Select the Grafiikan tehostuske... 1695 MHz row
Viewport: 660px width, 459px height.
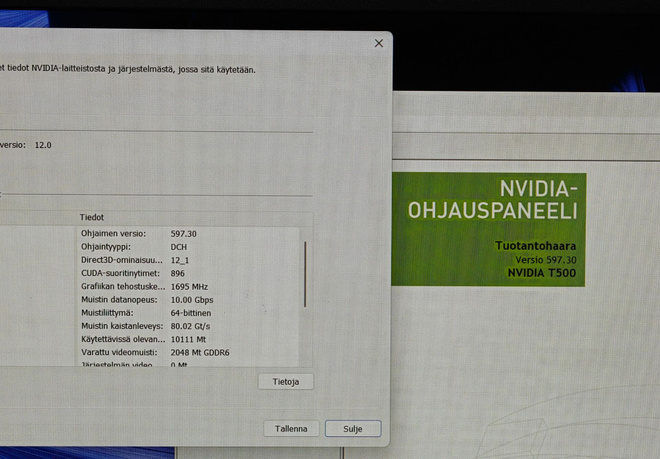[188, 286]
